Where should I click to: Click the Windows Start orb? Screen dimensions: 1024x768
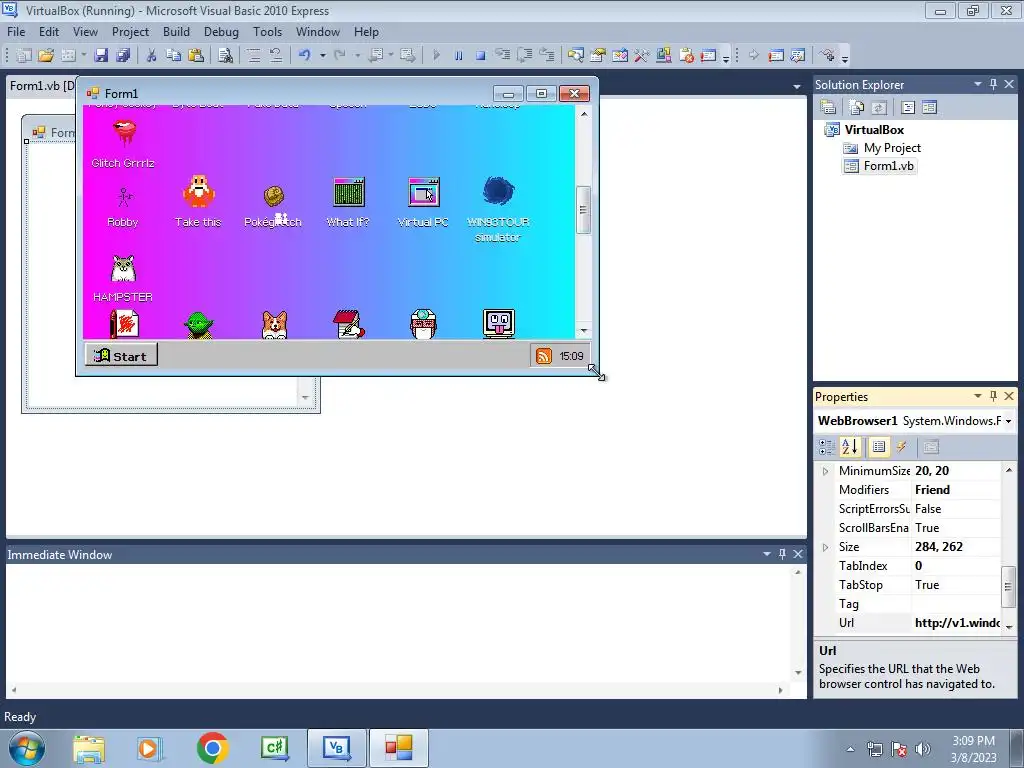[27, 748]
